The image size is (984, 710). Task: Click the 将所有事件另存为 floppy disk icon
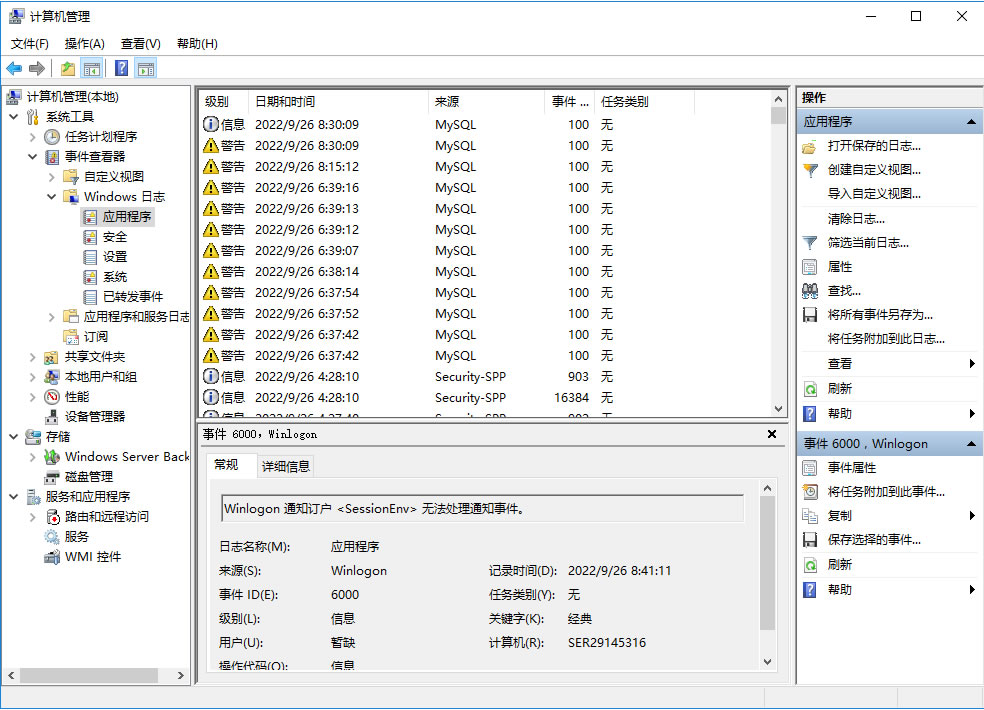810,315
